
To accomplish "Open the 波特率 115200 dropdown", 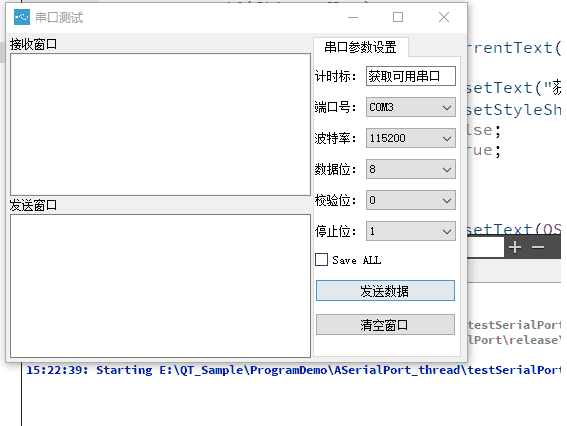I will tap(411, 138).
